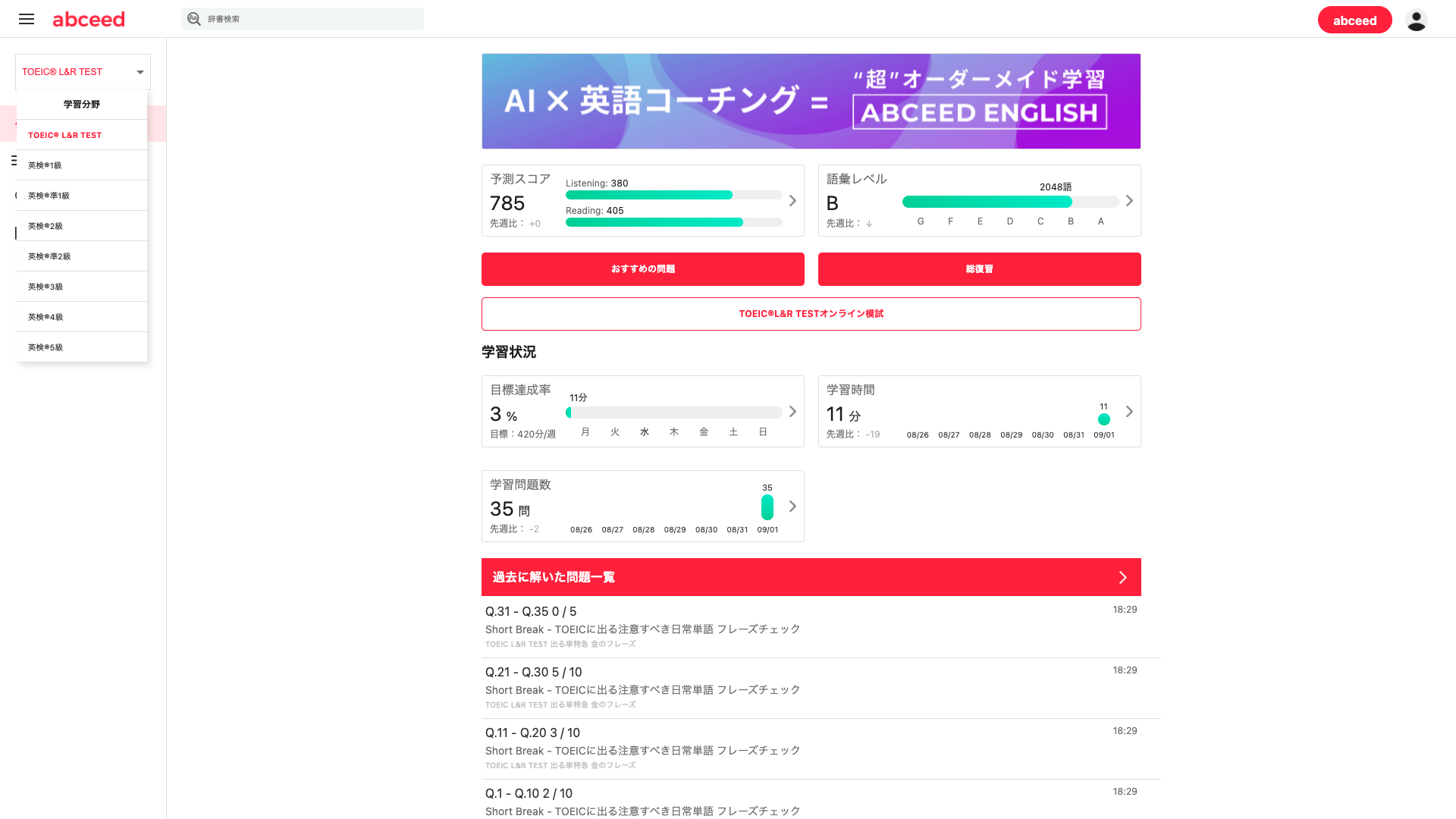Viewport: 1456px width, 819px height.
Task: Click the 11 分 study time value
Action: coord(843,414)
